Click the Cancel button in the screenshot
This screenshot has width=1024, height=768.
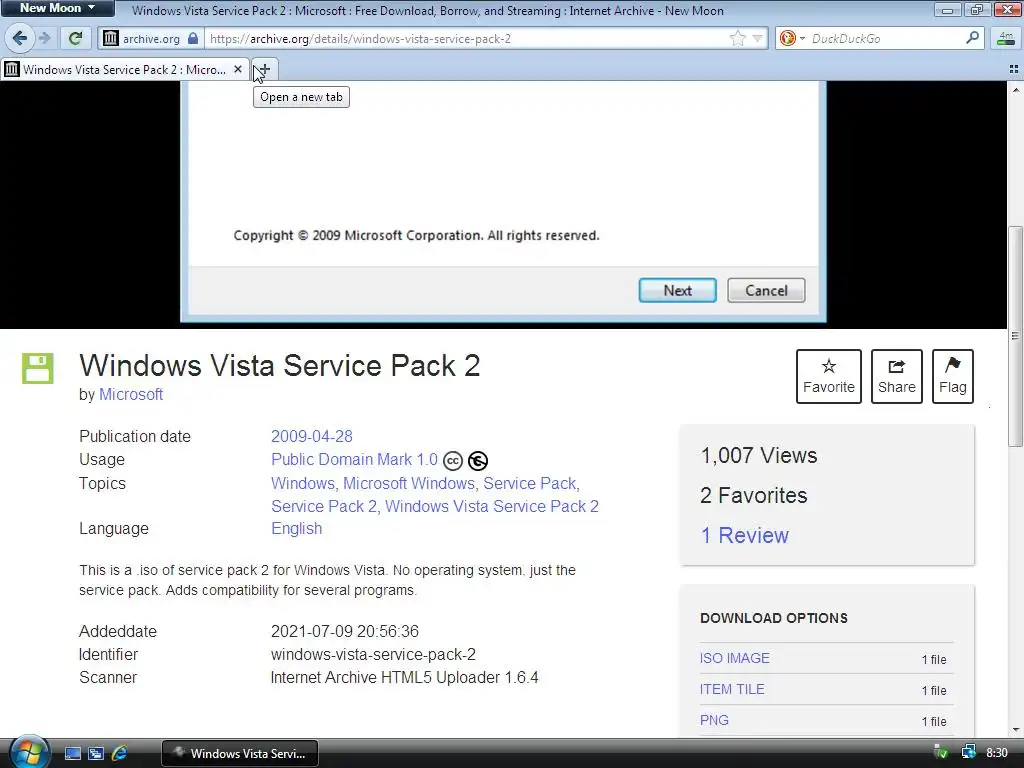[x=766, y=291]
